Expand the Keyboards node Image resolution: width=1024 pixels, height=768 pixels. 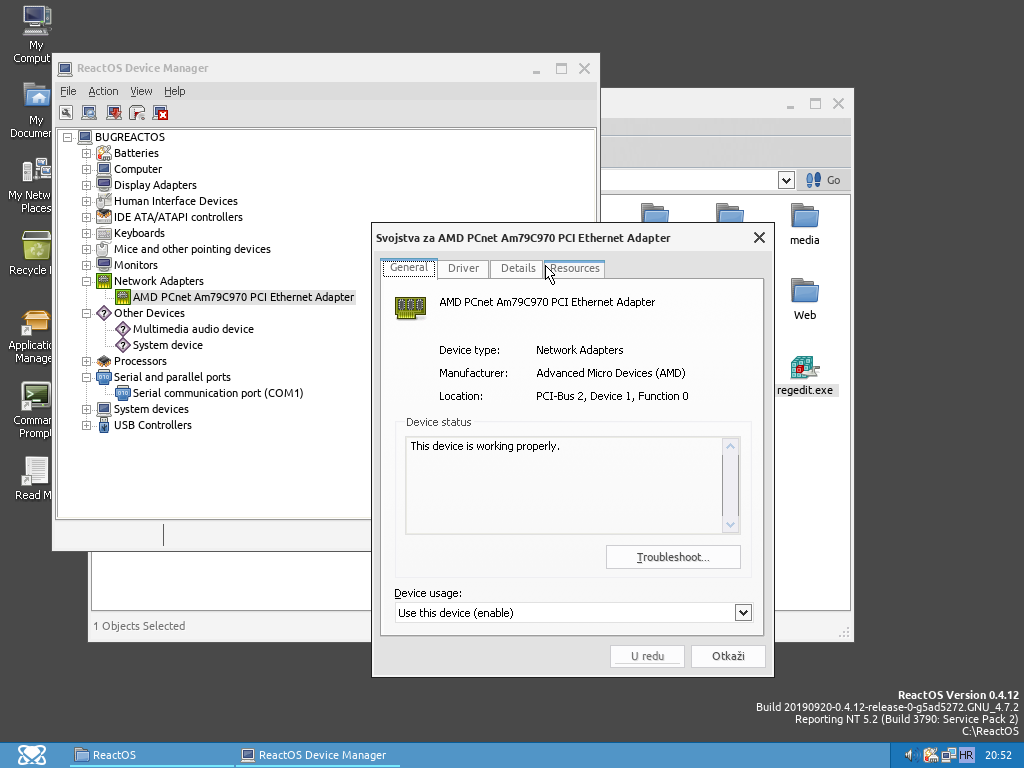pos(86,233)
